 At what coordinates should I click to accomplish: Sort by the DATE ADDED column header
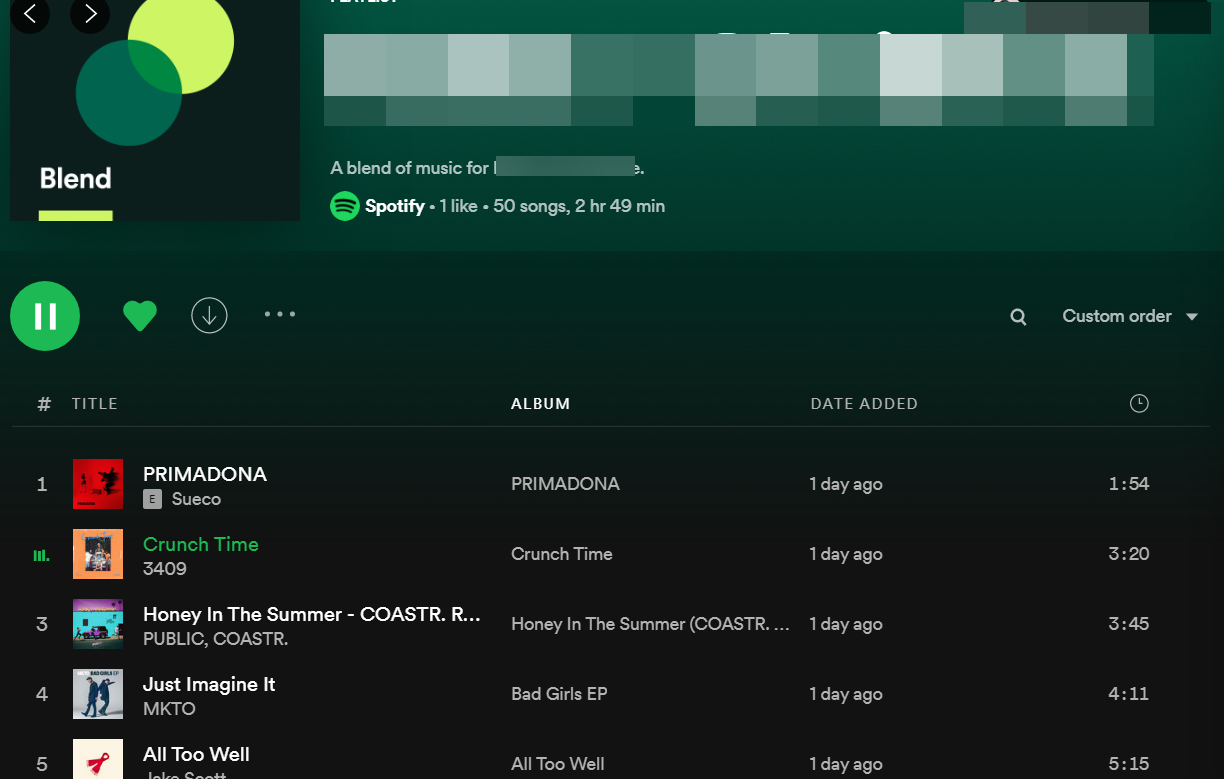pyautogui.click(x=864, y=404)
